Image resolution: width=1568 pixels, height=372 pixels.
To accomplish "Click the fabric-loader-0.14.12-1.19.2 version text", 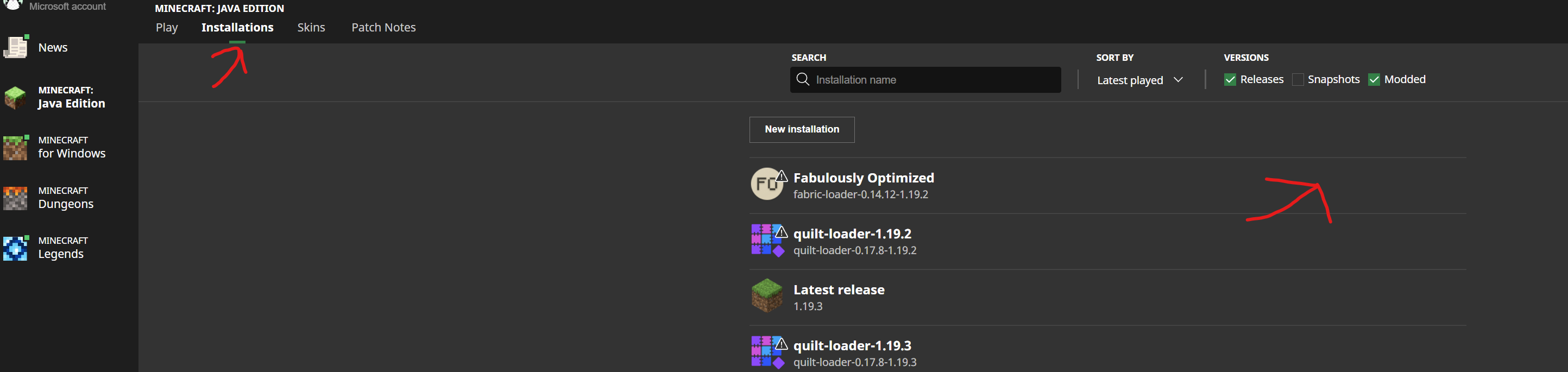I will [861, 195].
